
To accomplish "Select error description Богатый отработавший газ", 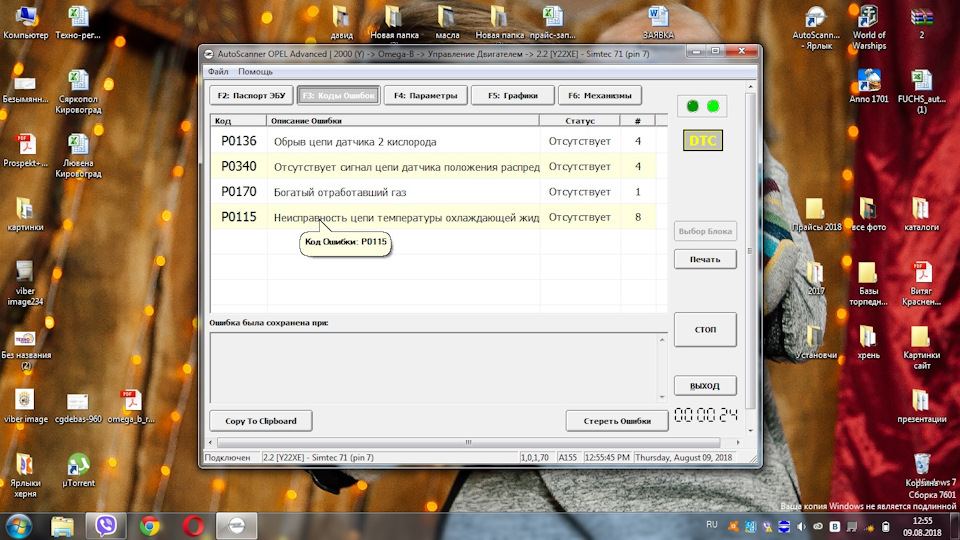I will pos(340,192).
